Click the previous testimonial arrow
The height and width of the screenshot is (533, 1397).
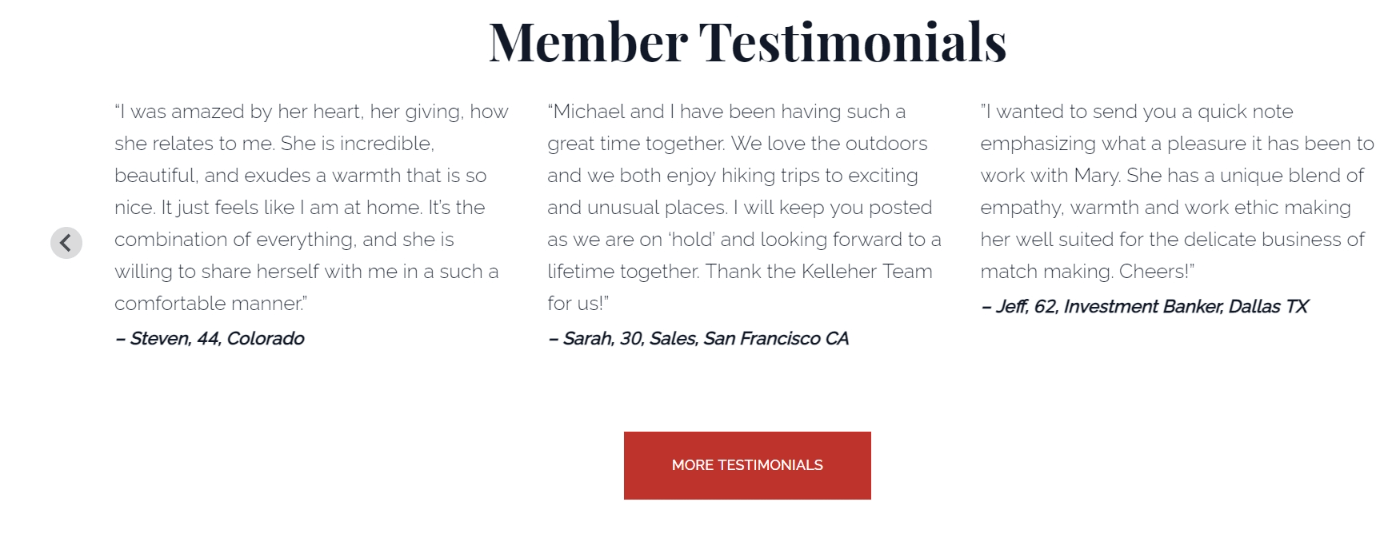(x=66, y=242)
